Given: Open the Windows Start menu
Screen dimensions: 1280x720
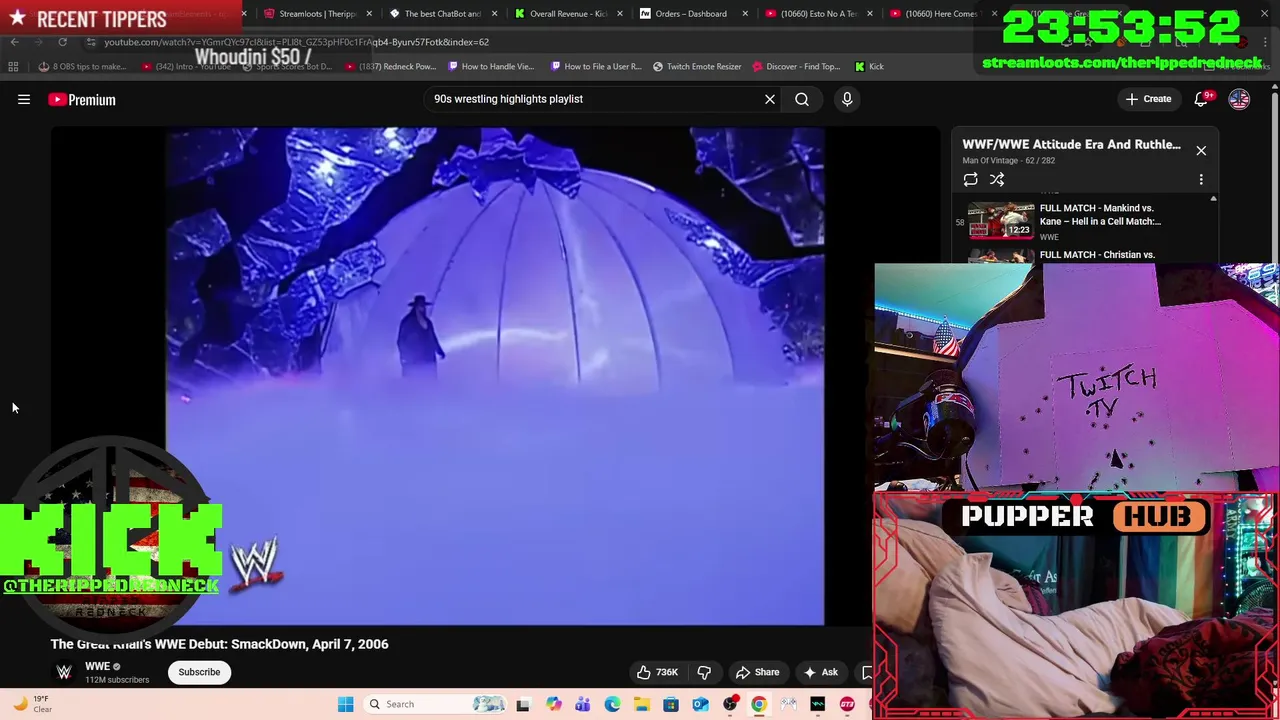Looking at the screenshot, I should 345,704.
